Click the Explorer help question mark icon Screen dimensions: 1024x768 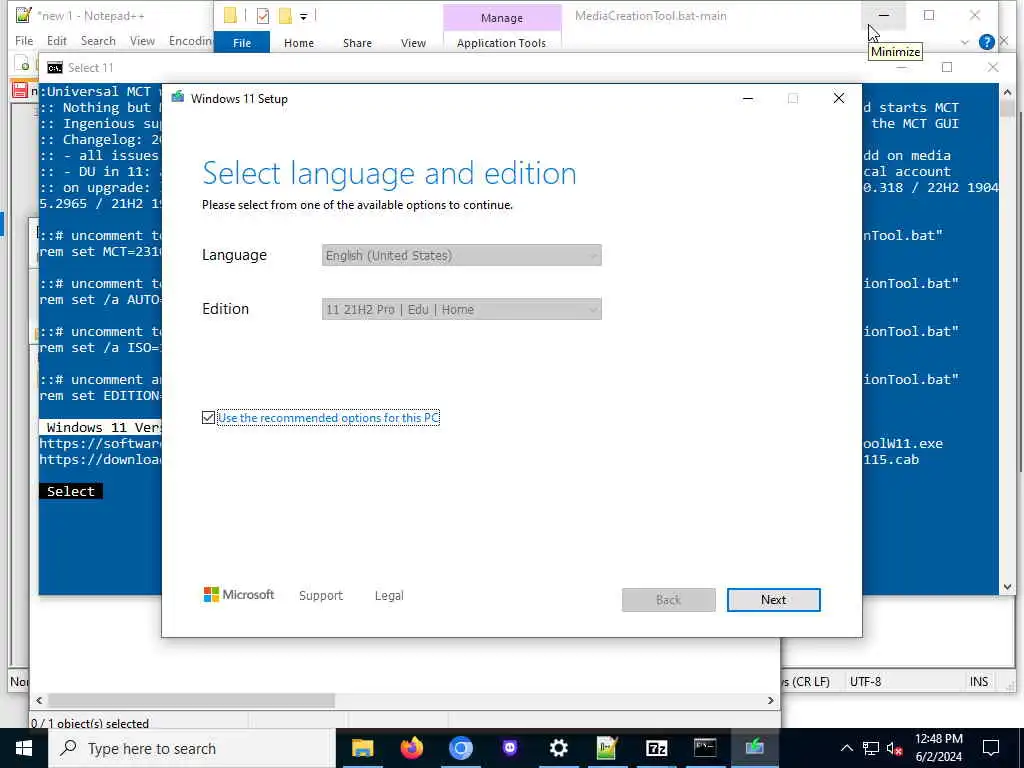click(x=986, y=42)
